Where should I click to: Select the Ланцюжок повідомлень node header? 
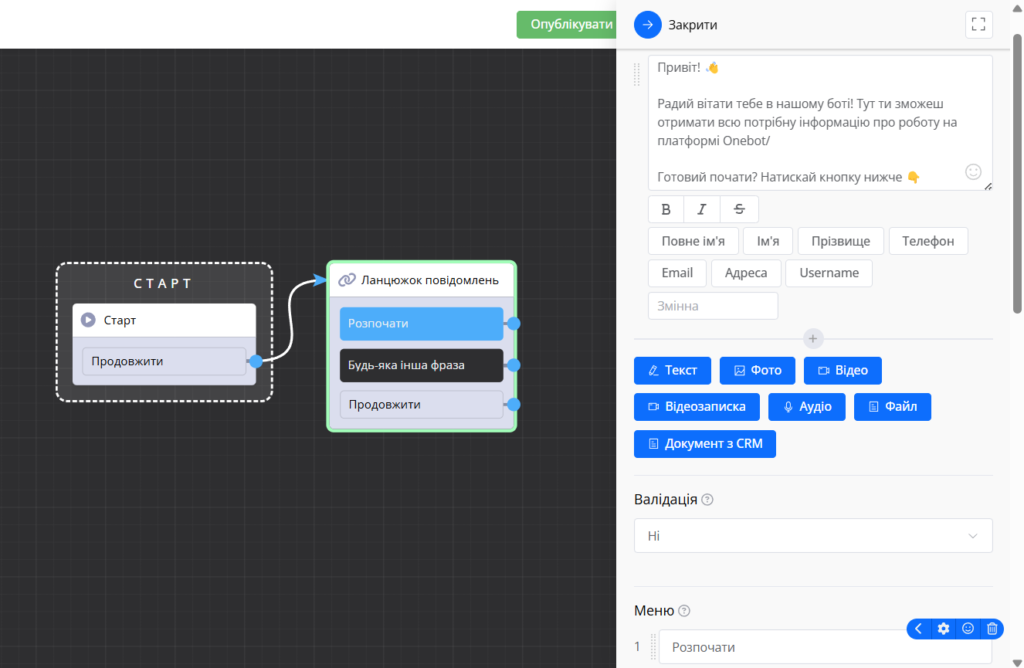coord(421,280)
